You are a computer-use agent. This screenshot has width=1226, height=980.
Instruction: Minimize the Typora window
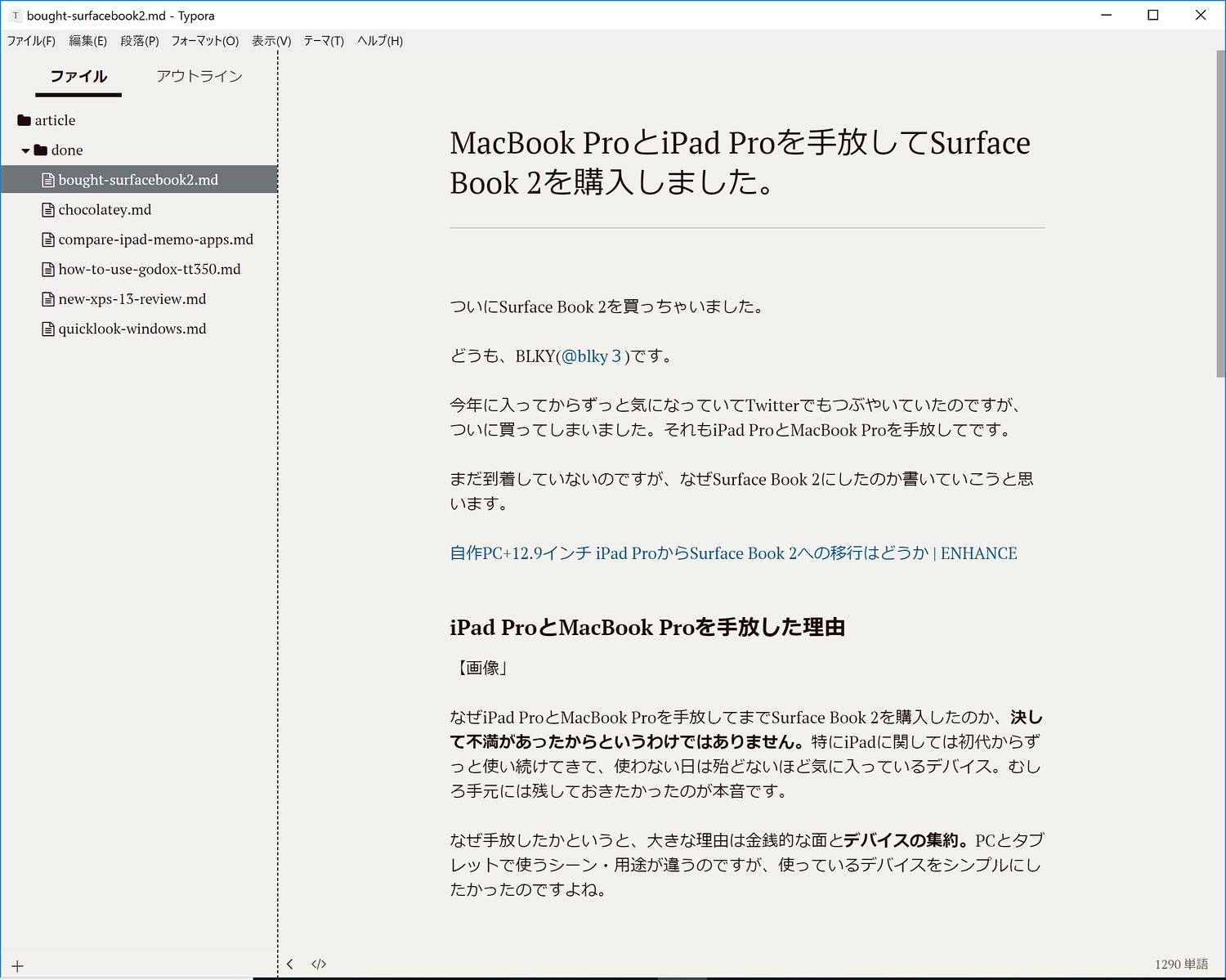coord(1107,15)
